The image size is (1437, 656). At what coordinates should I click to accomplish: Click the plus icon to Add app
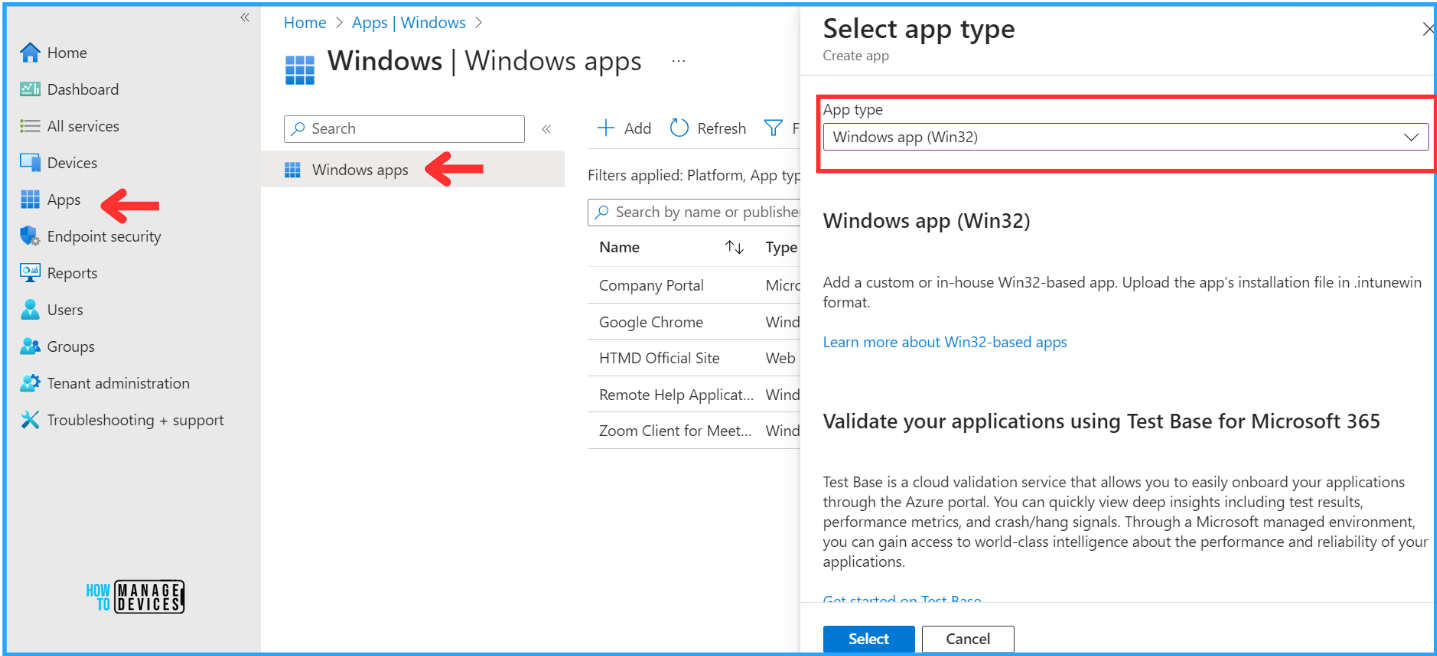click(x=605, y=128)
